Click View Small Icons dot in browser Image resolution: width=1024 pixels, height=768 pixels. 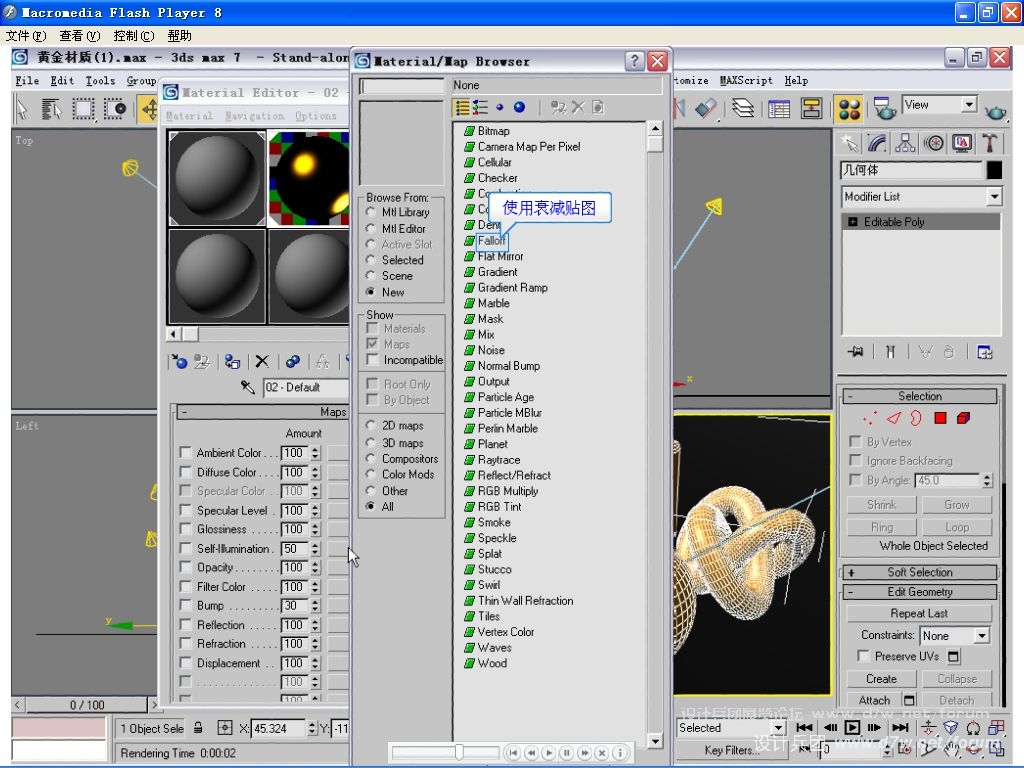tap(500, 108)
